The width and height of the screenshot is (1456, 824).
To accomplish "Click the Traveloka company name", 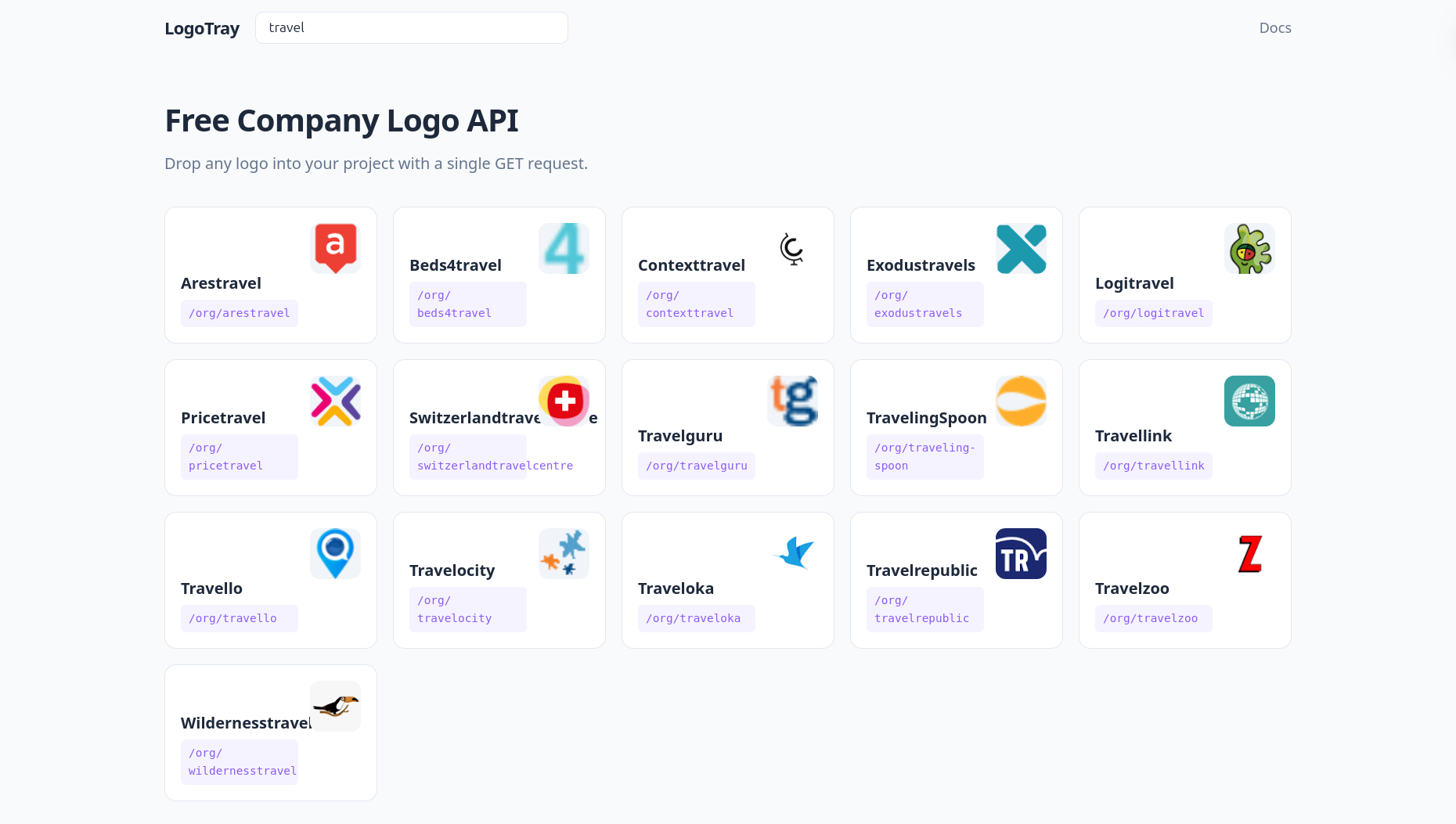I will coord(676,588).
